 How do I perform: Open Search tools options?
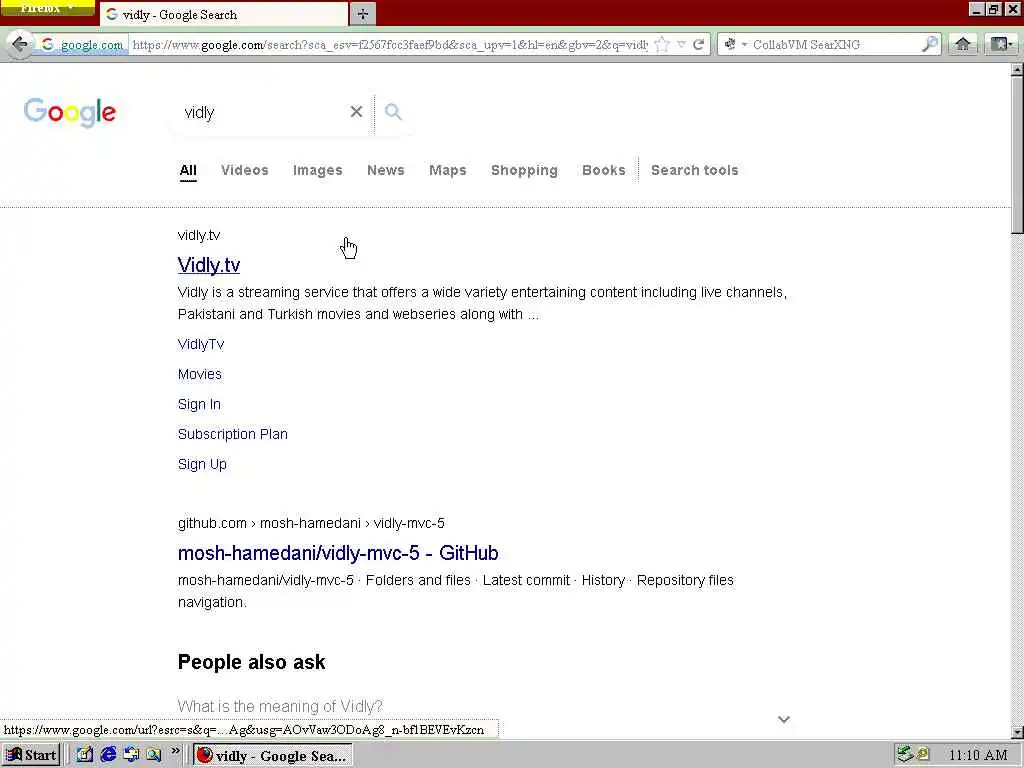click(x=694, y=170)
